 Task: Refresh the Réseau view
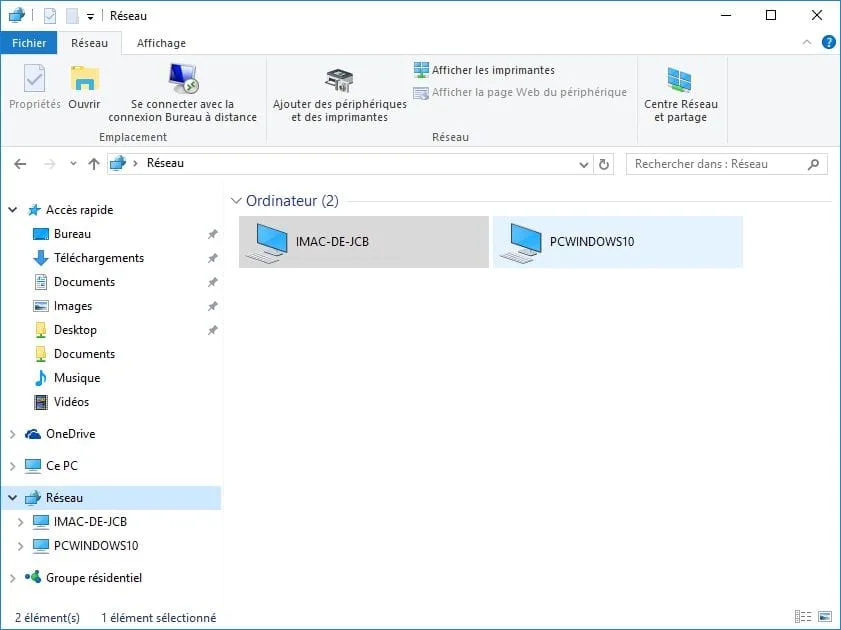[604, 164]
